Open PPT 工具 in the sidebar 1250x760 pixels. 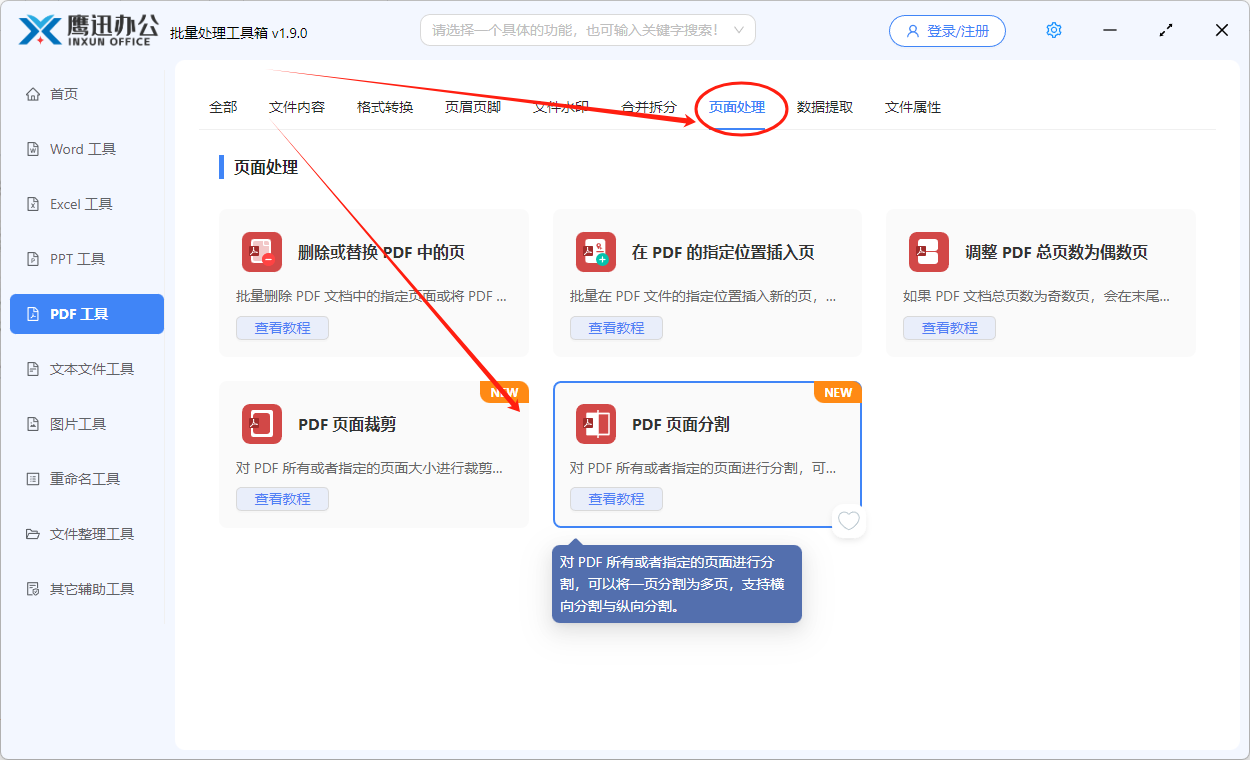pyautogui.click(x=87, y=259)
